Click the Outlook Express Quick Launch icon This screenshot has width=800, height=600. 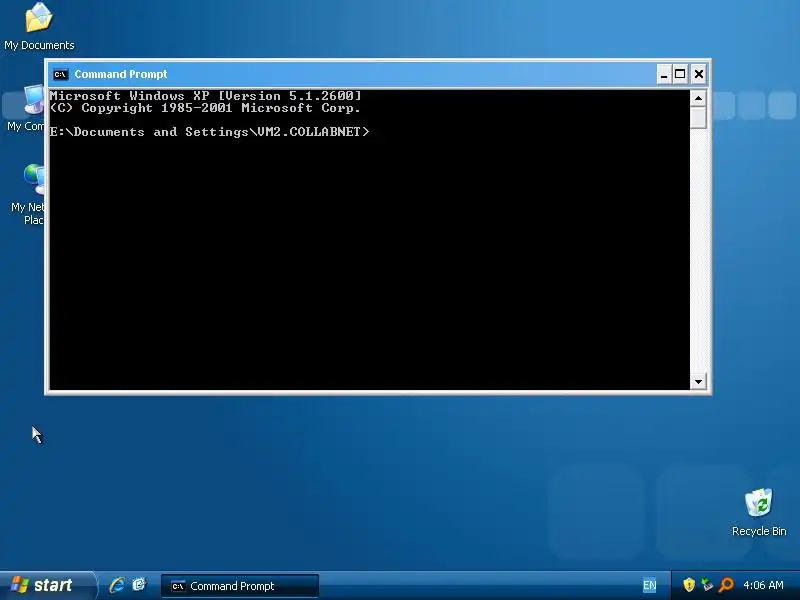point(139,585)
